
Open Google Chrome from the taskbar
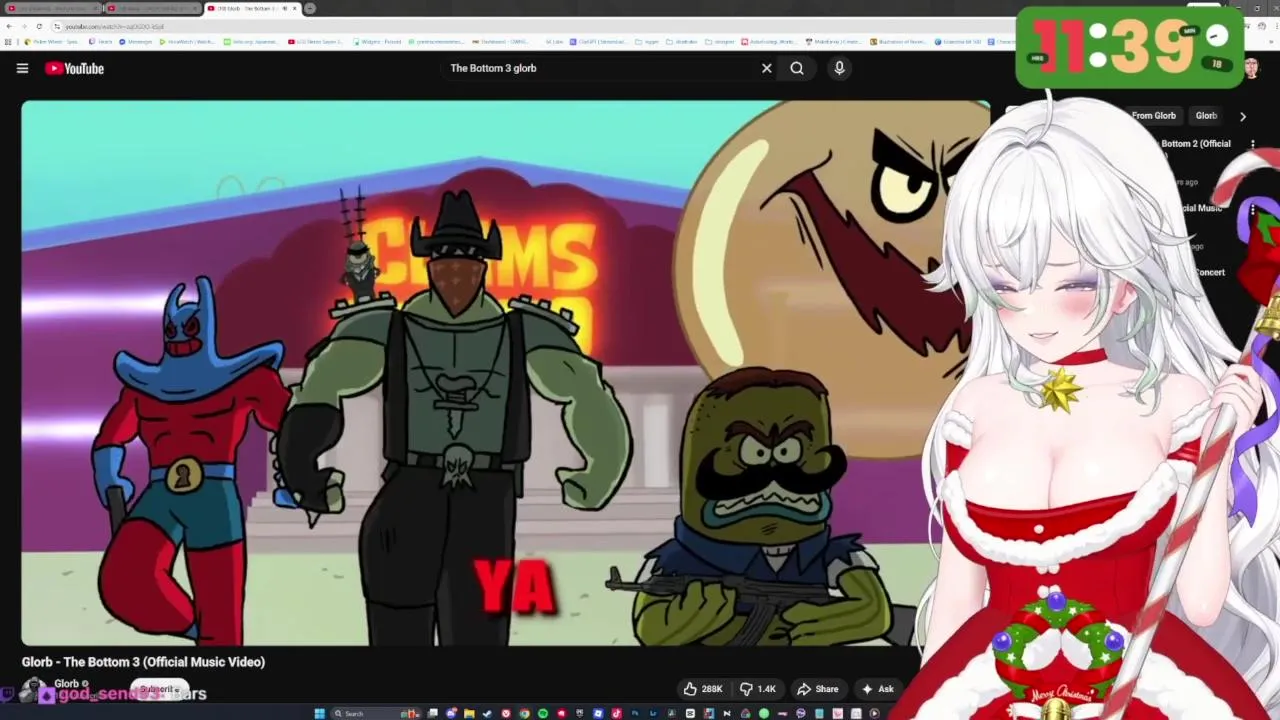click(525, 713)
